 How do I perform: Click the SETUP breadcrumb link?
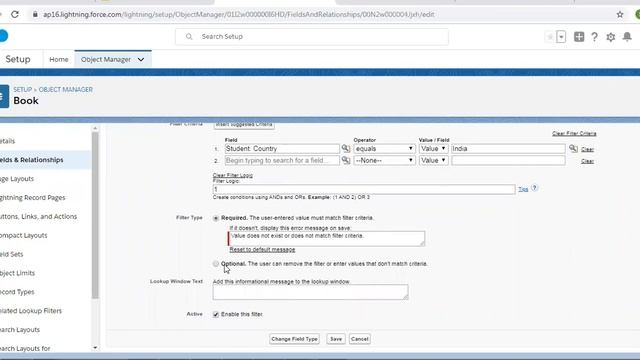(x=22, y=89)
